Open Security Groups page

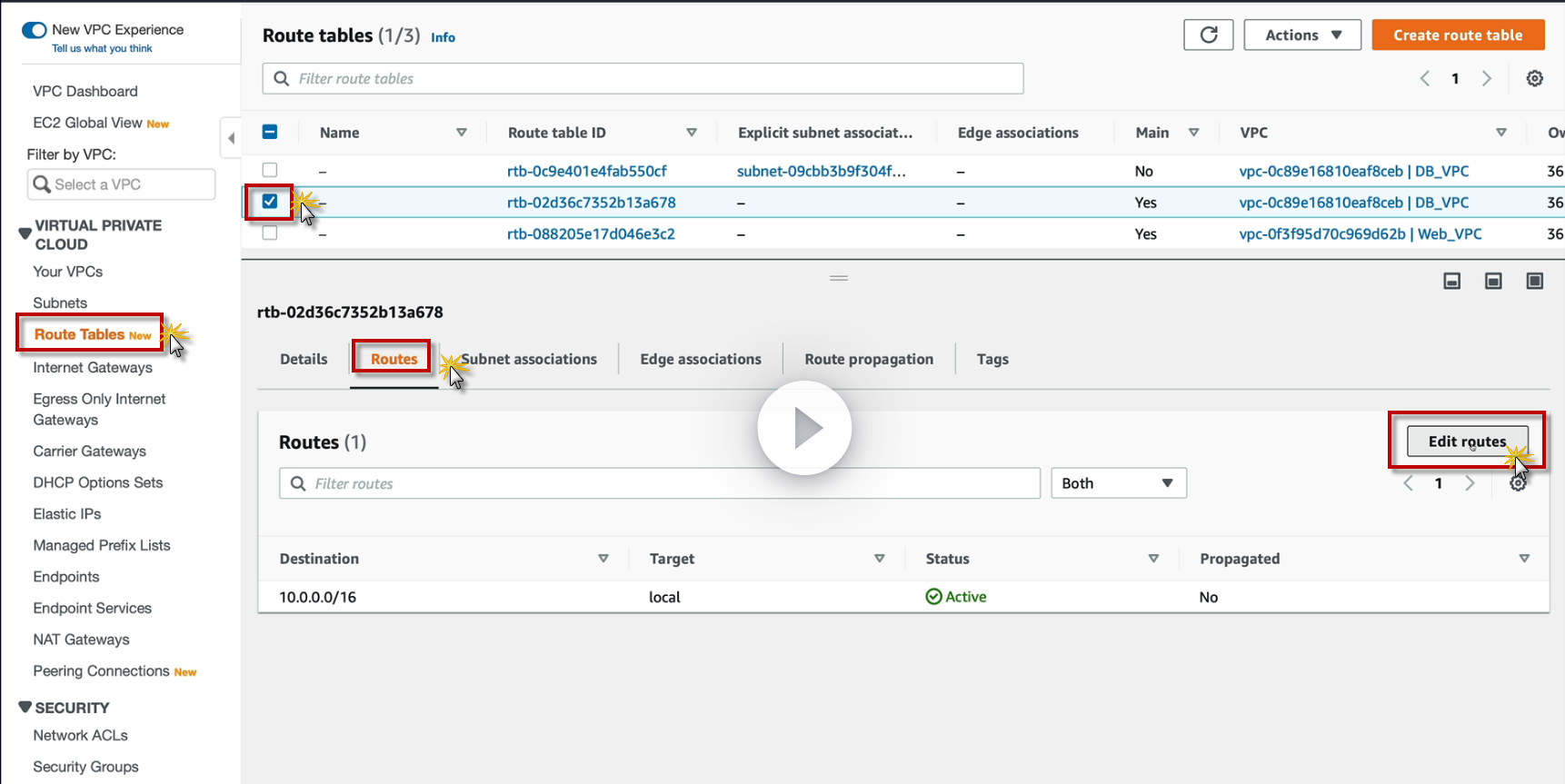pyautogui.click(x=85, y=767)
